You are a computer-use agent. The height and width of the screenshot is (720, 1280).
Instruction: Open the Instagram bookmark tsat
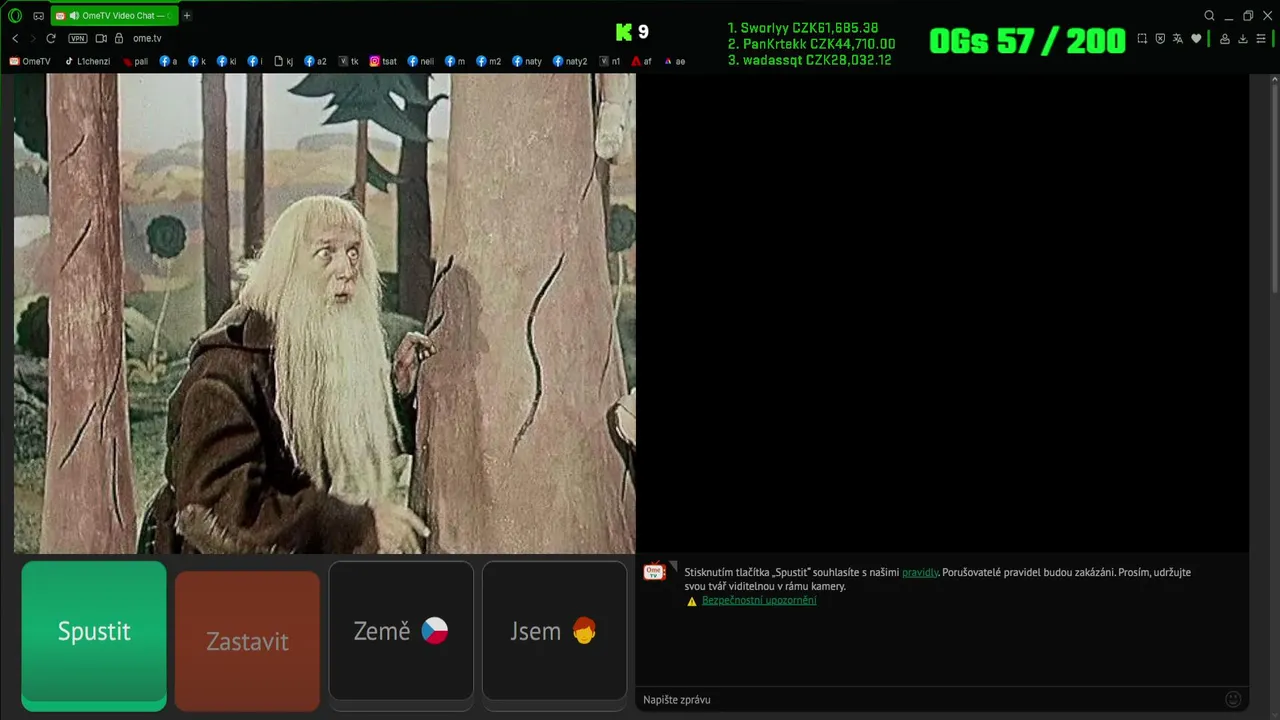[x=383, y=61]
